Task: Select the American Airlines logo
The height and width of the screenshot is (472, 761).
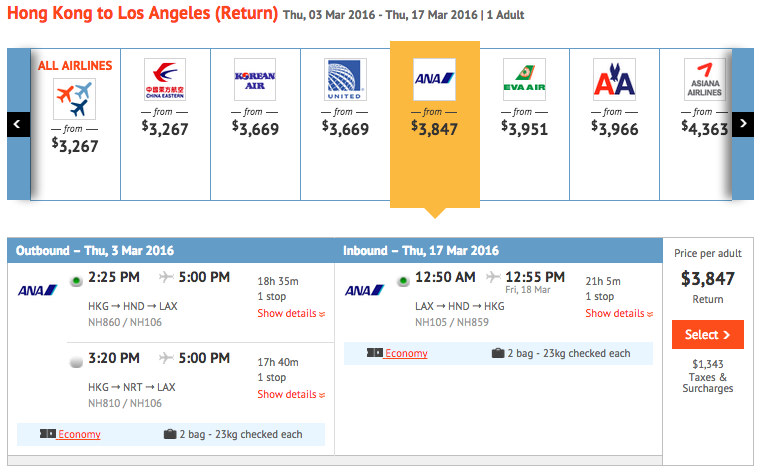Action: pos(614,80)
